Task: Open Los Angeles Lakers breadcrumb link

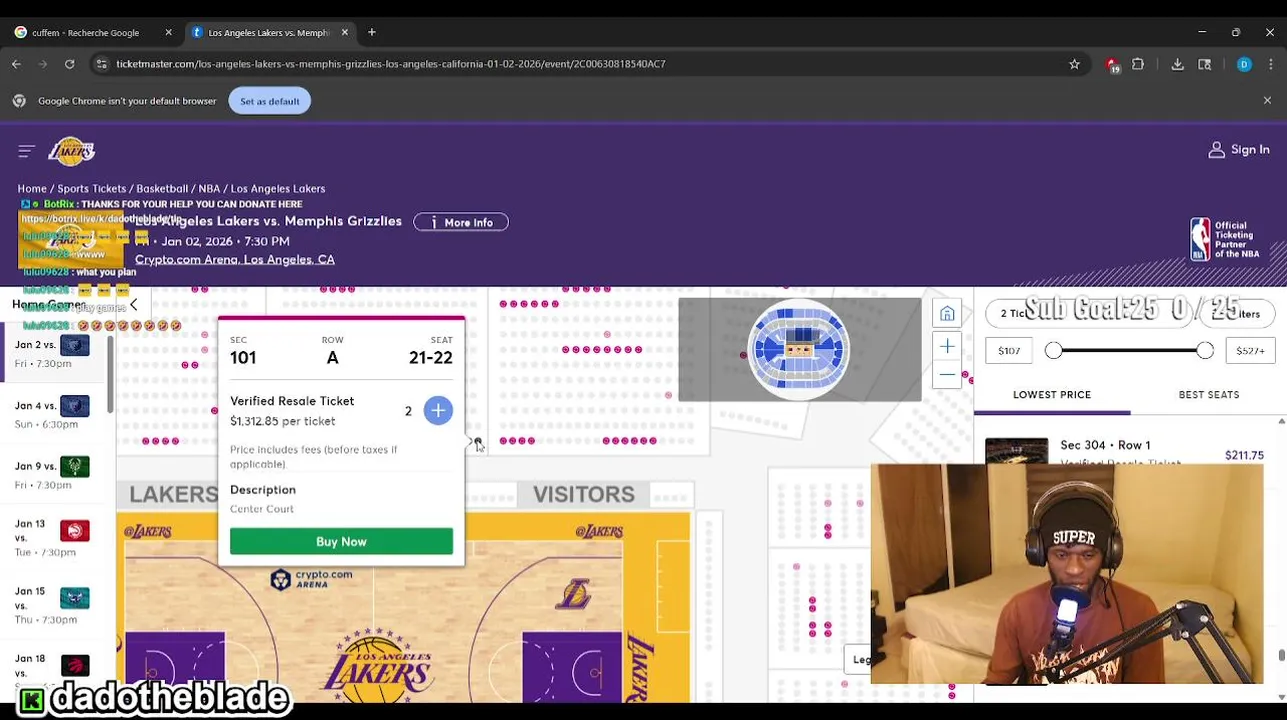Action: pos(278,189)
